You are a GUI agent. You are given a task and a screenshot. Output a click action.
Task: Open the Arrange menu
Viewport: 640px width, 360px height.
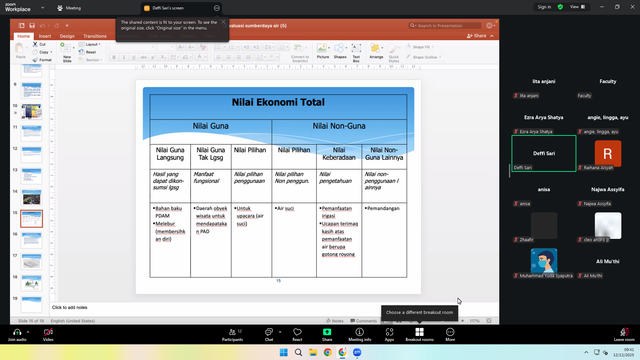coord(376,52)
